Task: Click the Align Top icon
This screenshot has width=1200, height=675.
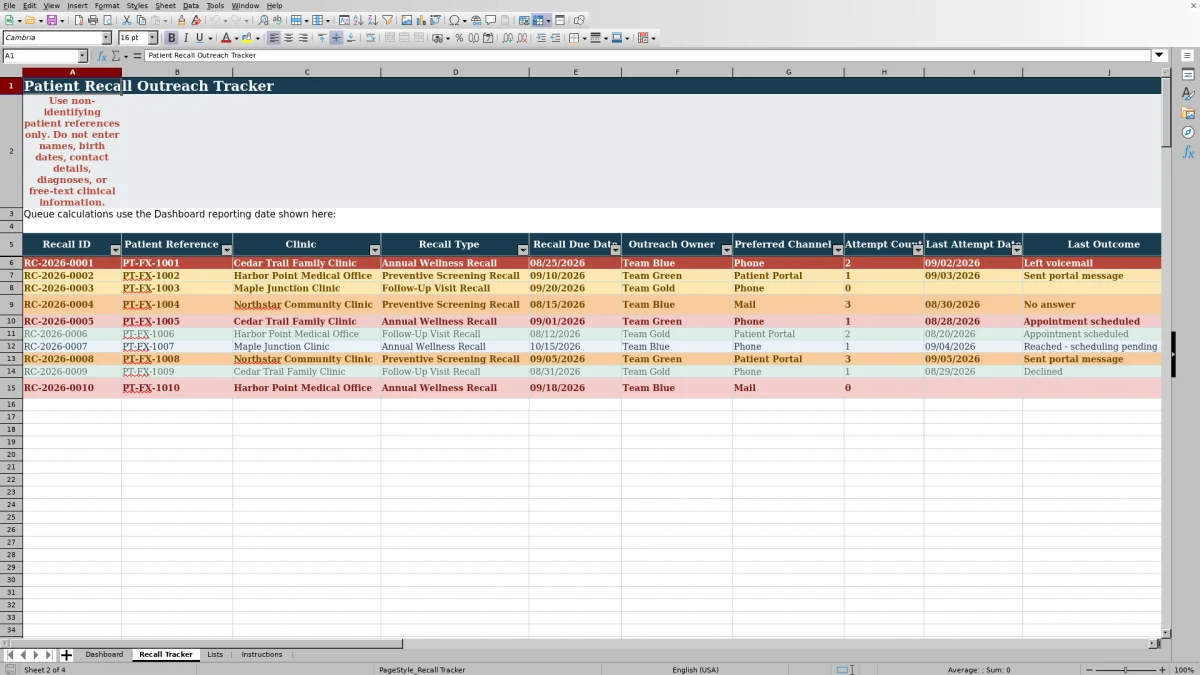Action: point(322,38)
